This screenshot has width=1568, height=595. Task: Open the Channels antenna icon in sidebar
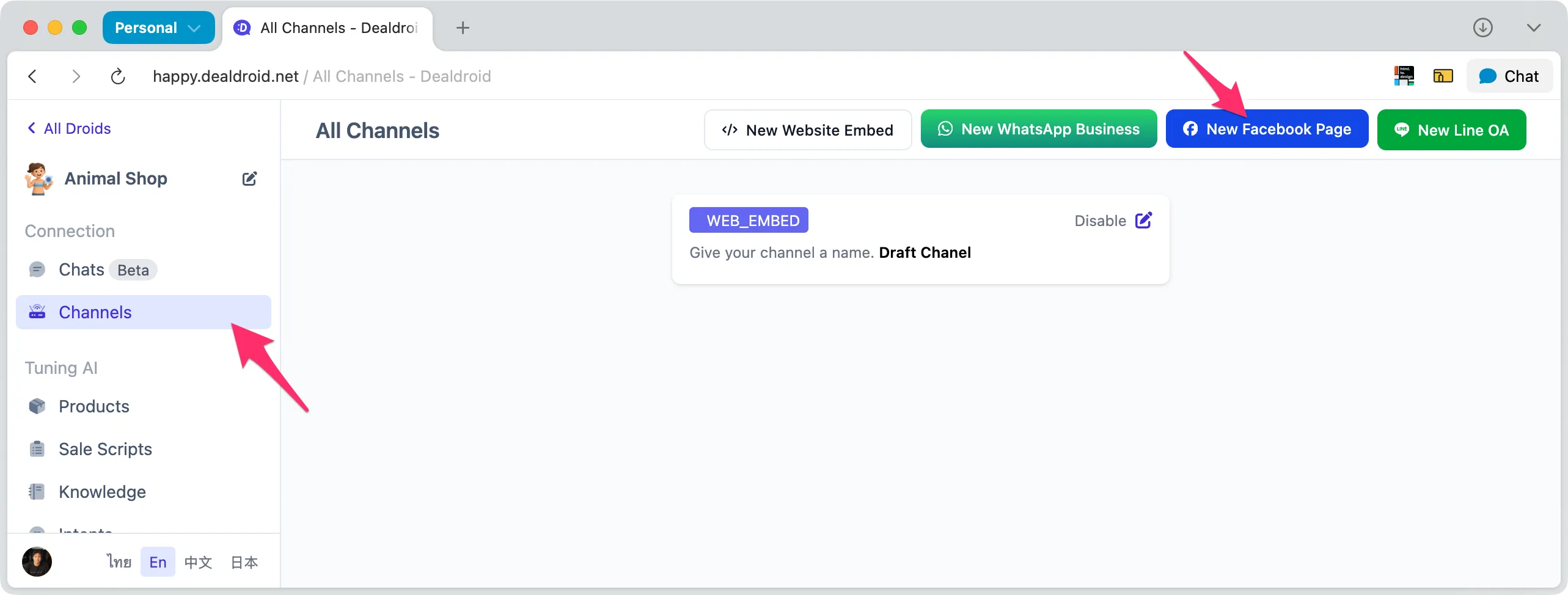37,312
